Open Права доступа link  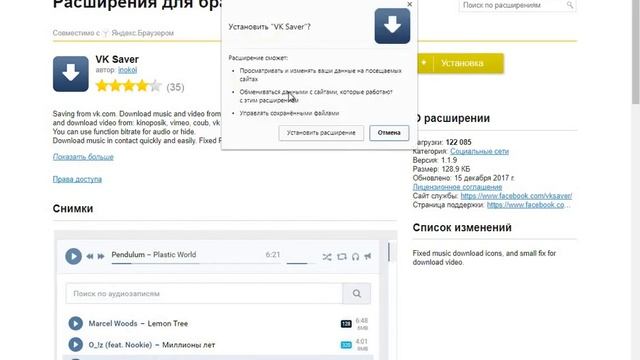tap(77, 179)
